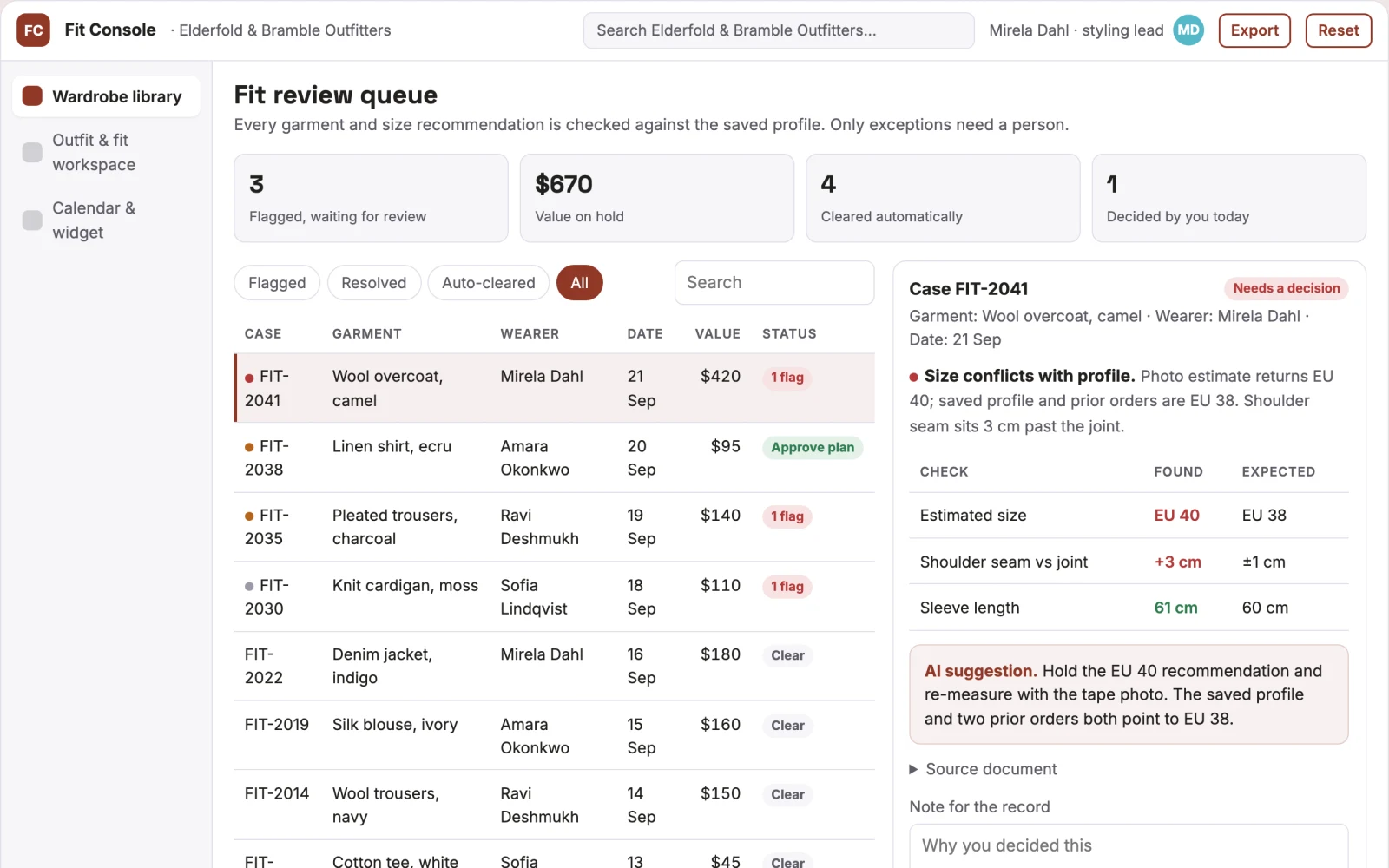Open the MD user avatar
Image resolution: width=1389 pixels, height=868 pixels.
pos(1188,30)
